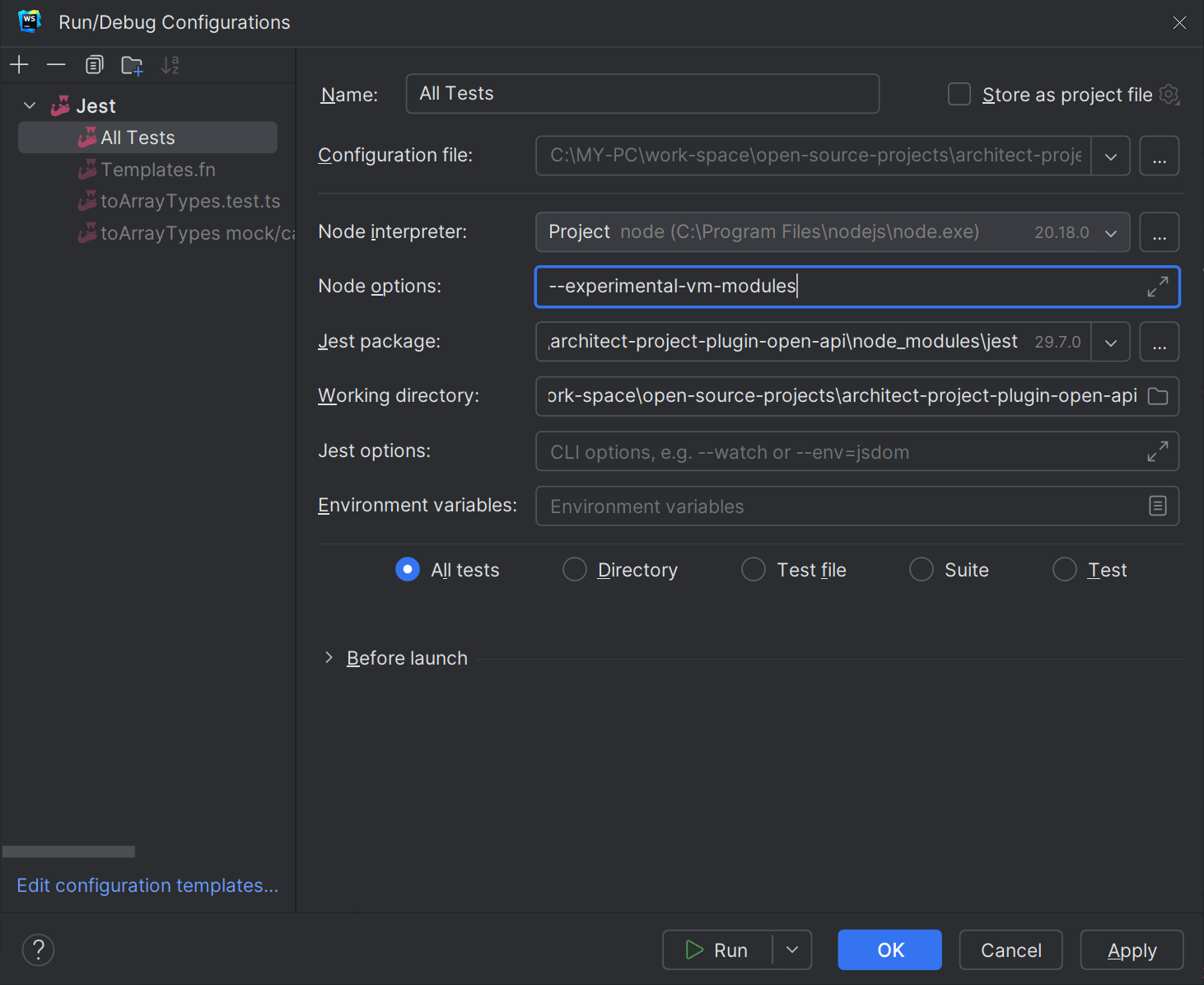Click OK button

click(x=889, y=950)
